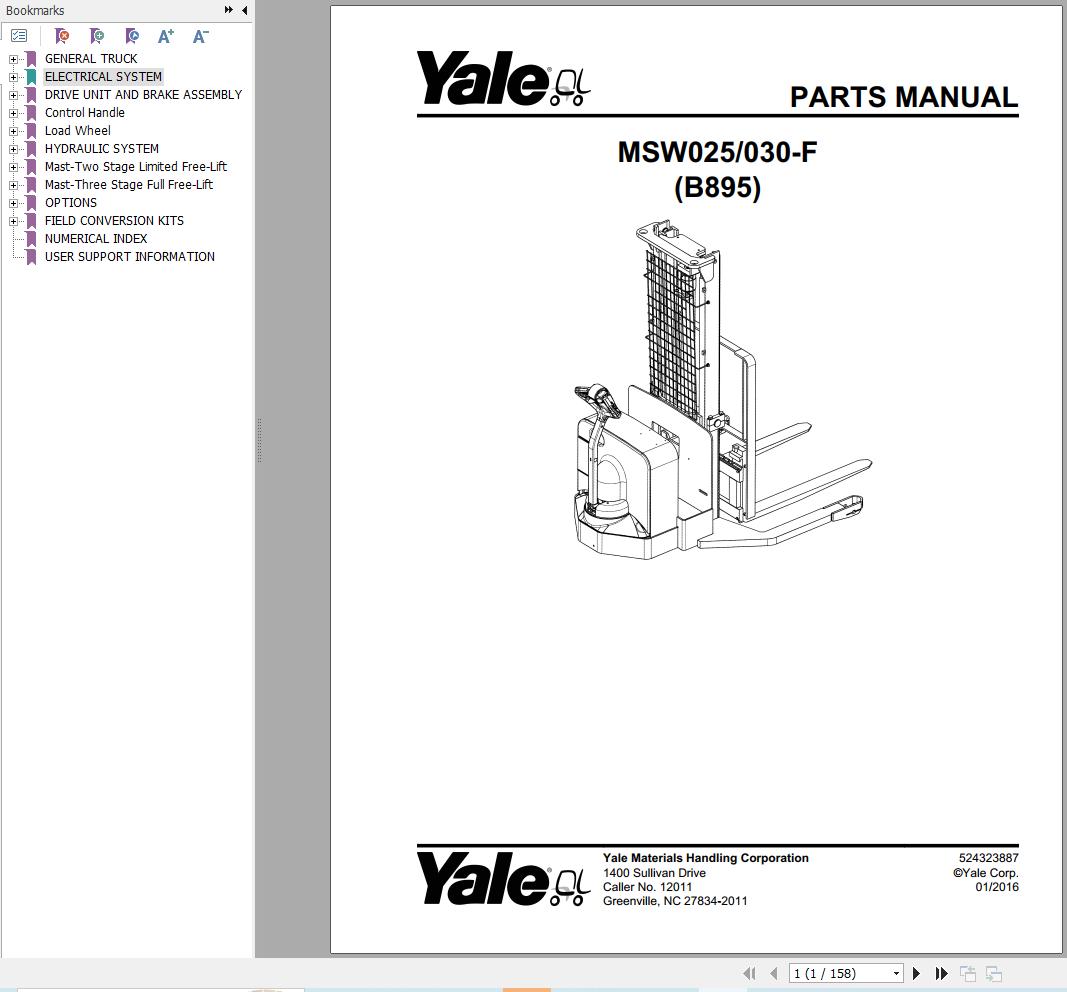The height and width of the screenshot is (992, 1067).
Task: Increase bookmark text size with A+ icon
Action: tap(165, 35)
